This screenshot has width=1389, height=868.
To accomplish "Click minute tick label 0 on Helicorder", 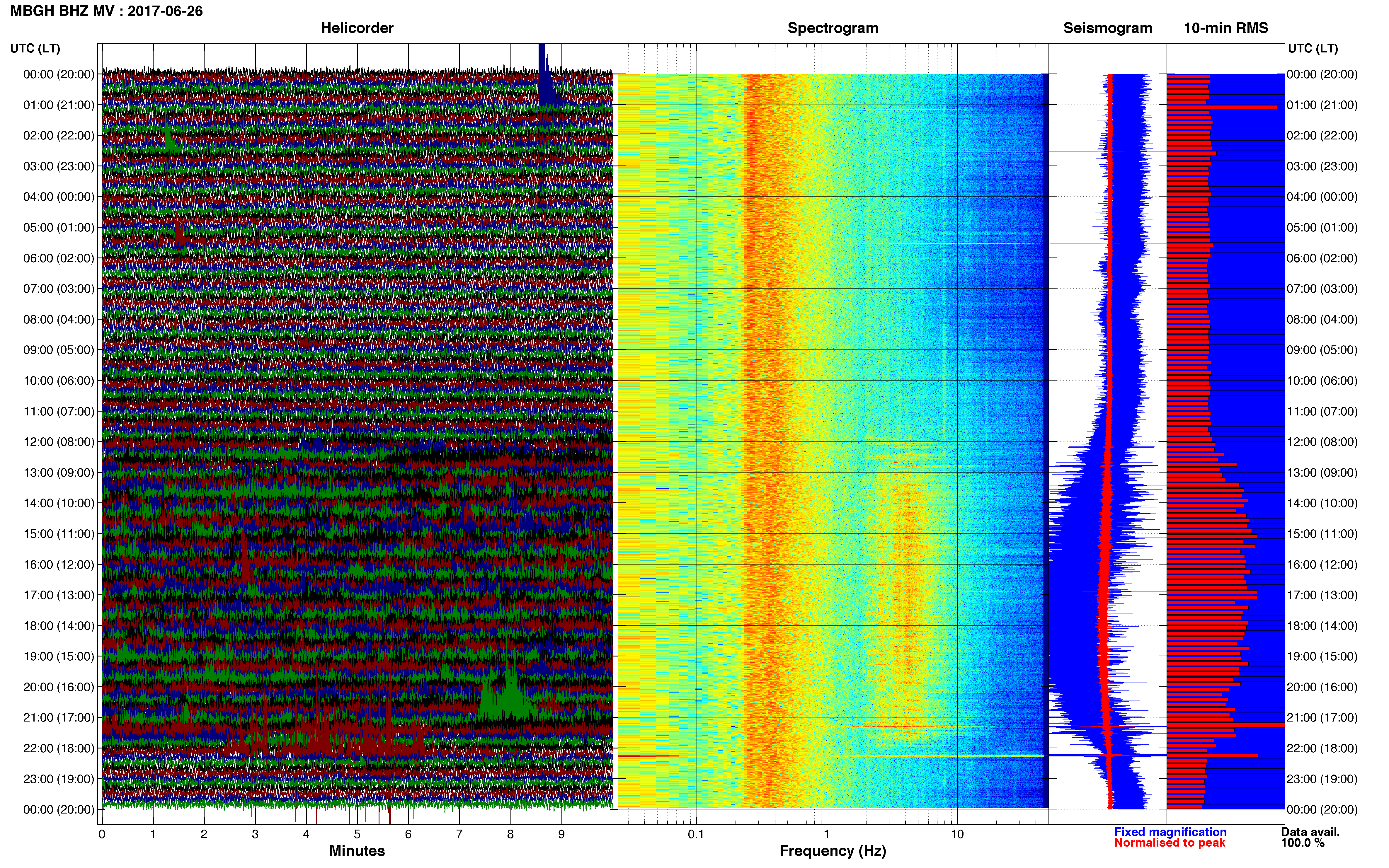I will point(102,835).
